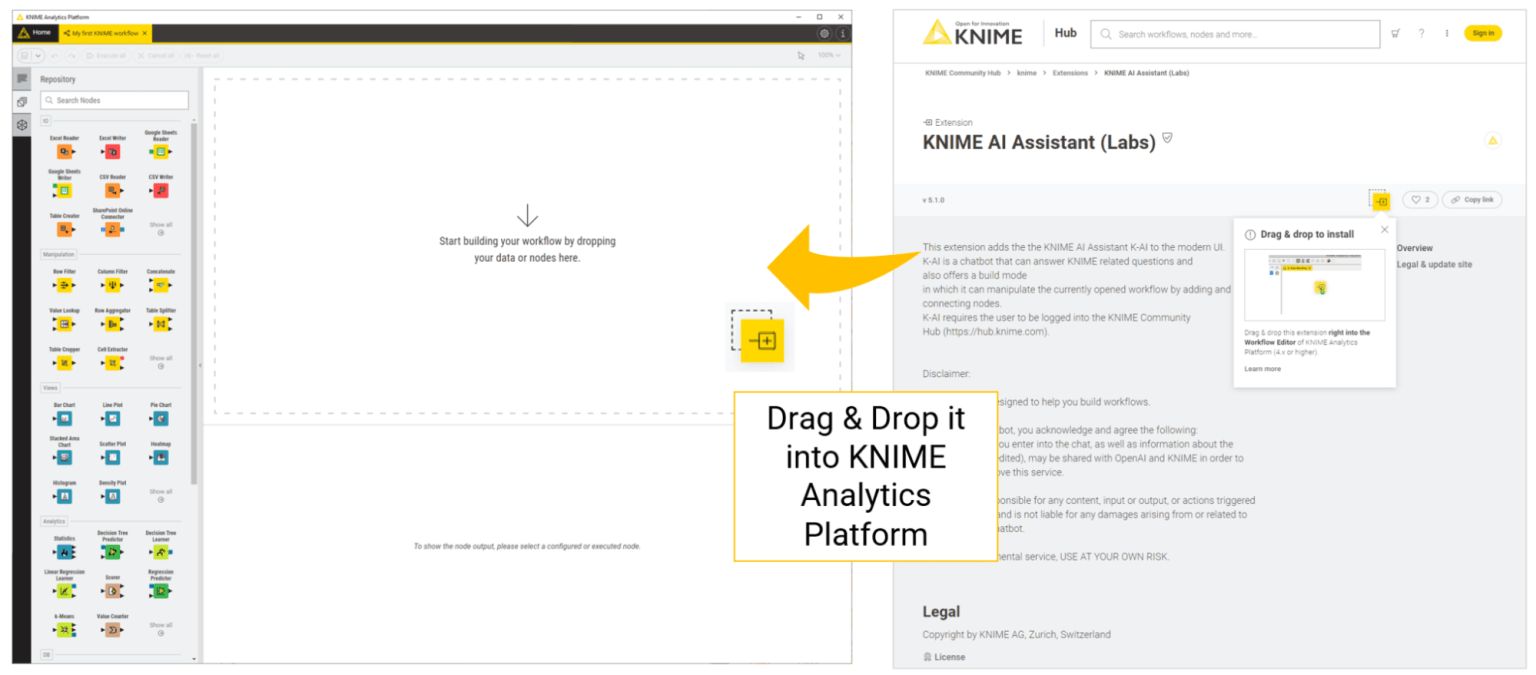1536x675 pixels.
Task: Select the Value Counter node icon
Action: click(x=112, y=630)
